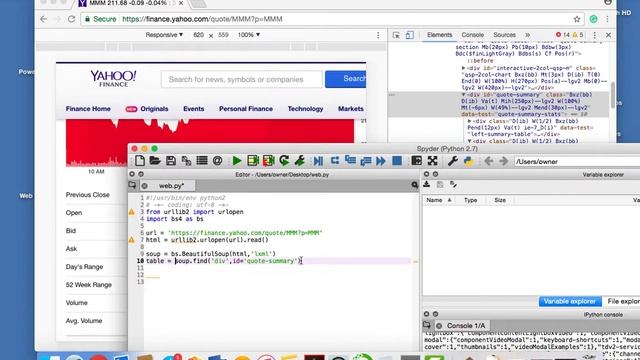Click debug Step over icon
Image resolution: width=640 pixels, height=360 pixels.
(335, 161)
